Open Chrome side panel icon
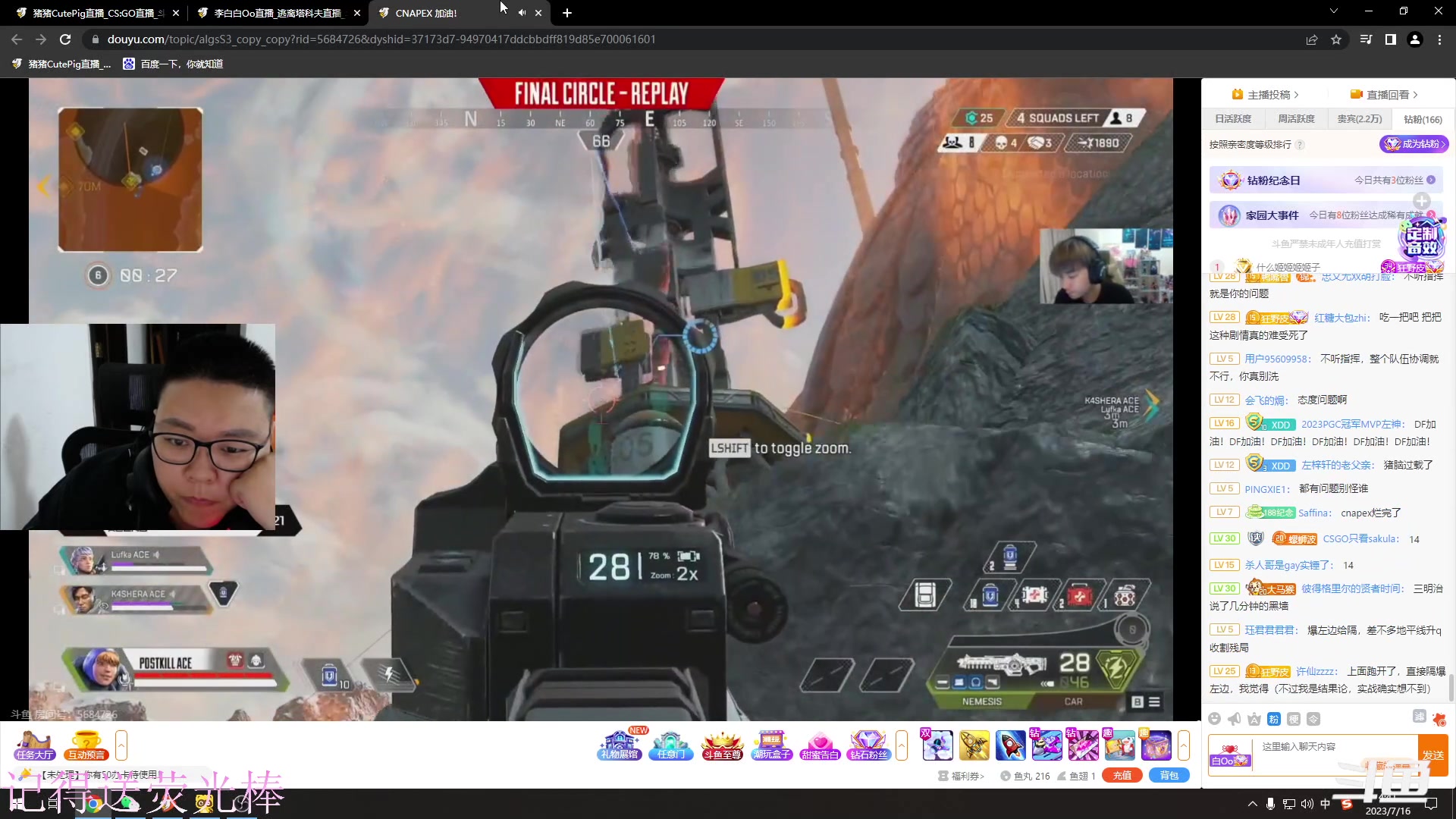The width and height of the screenshot is (1456, 819). pyautogui.click(x=1391, y=39)
